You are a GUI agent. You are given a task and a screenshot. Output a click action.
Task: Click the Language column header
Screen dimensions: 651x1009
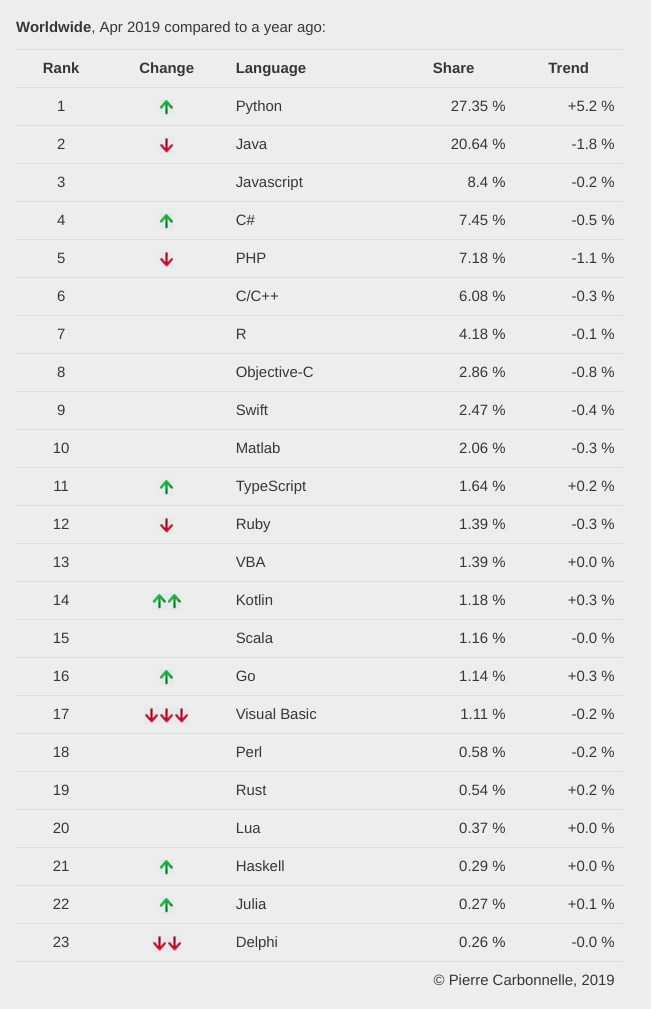[271, 68]
